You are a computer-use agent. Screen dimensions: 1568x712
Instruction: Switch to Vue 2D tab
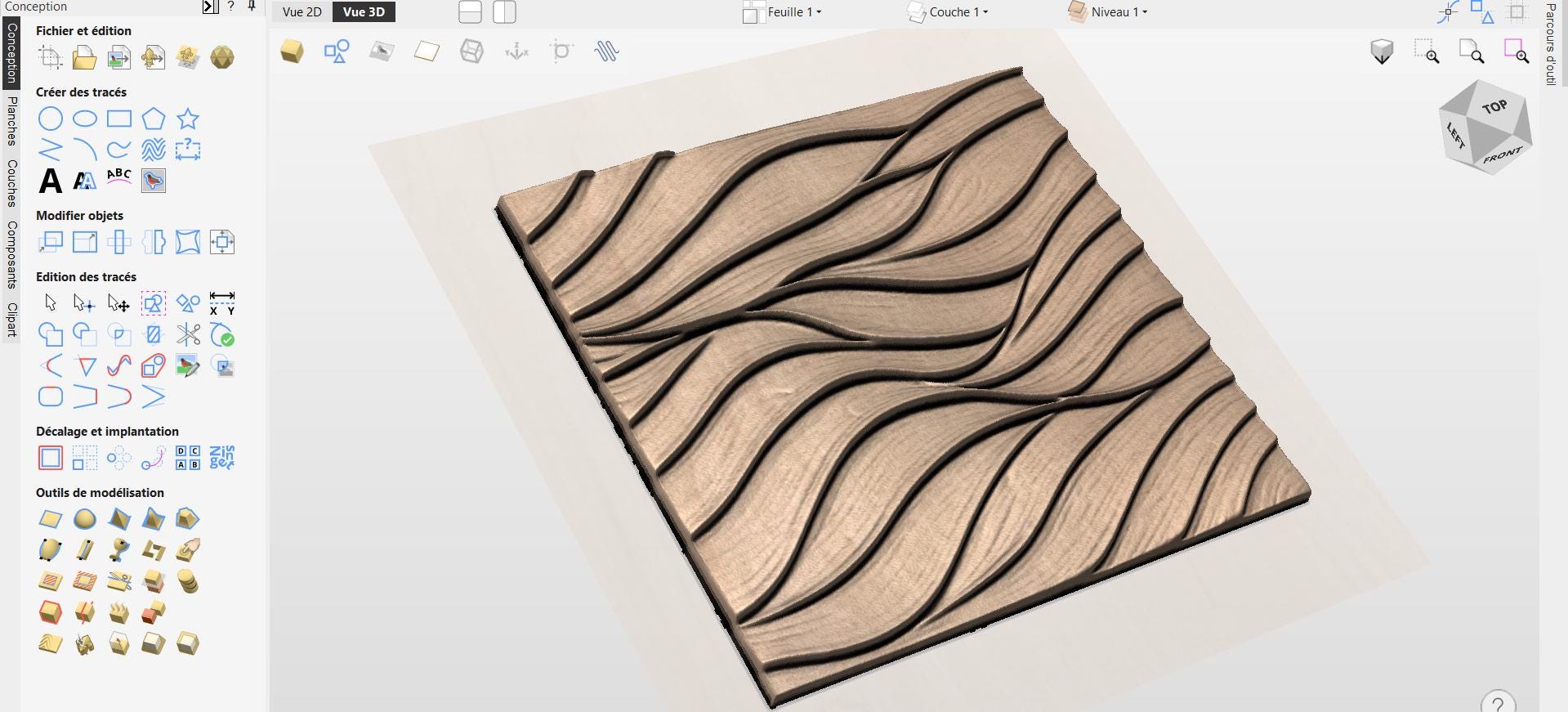[302, 12]
